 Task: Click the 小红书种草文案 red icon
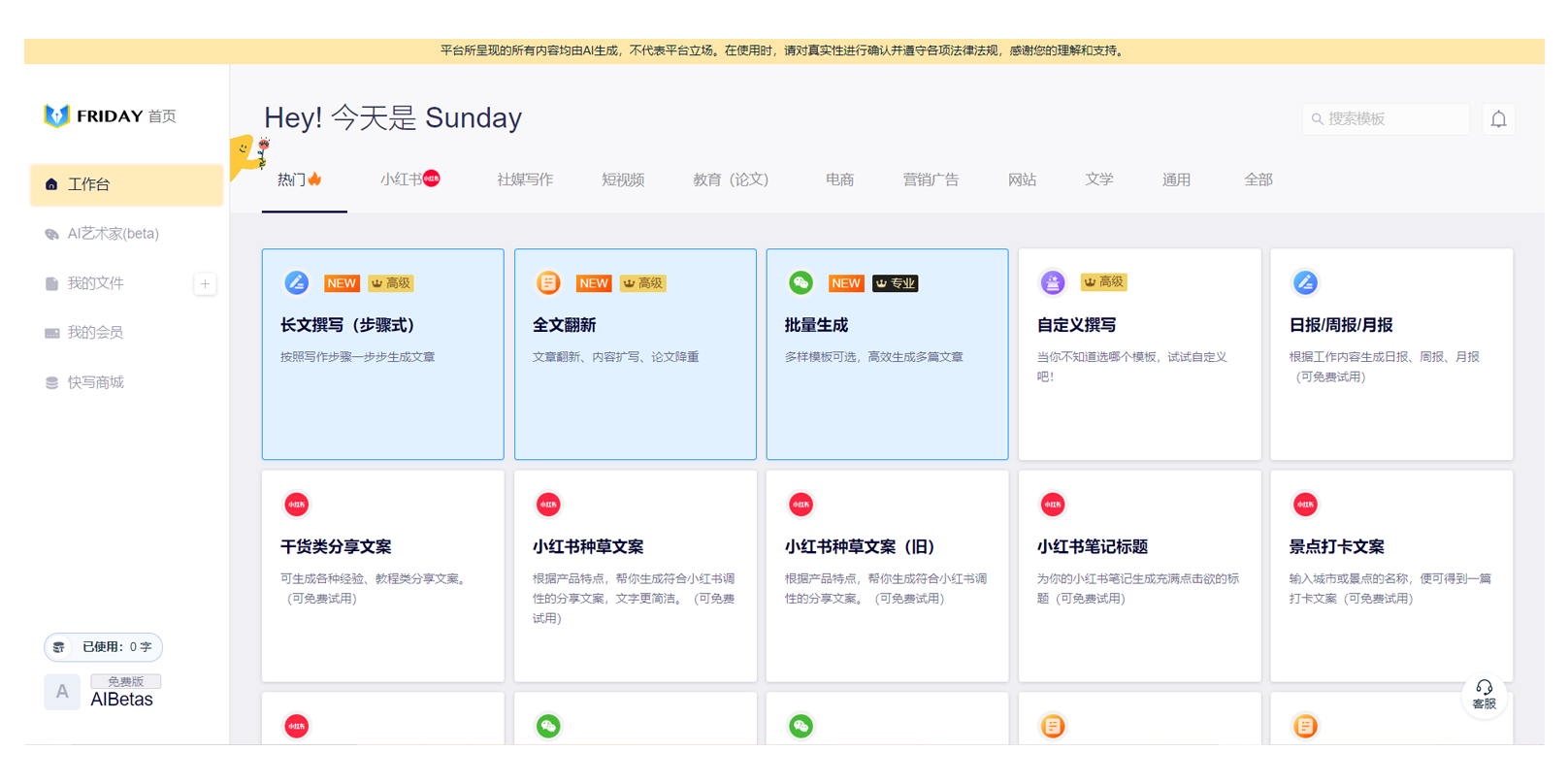point(548,505)
